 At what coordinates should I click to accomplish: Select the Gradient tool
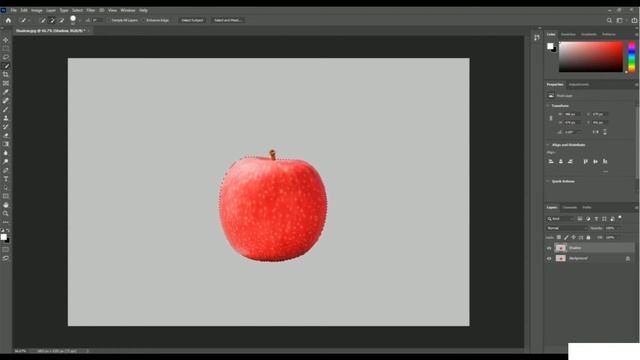(x=6, y=144)
